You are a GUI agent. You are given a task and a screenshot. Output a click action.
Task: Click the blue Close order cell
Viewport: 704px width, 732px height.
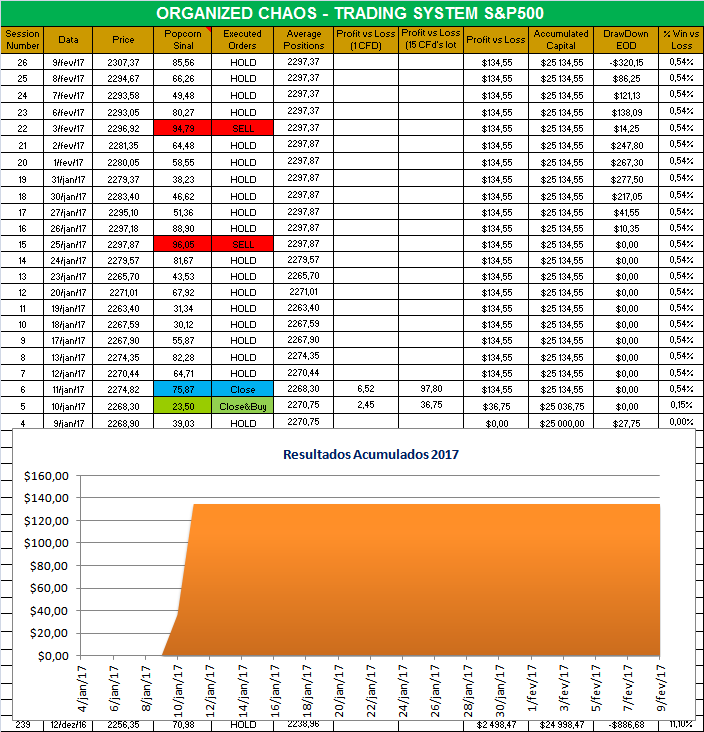tap(242, 389)
